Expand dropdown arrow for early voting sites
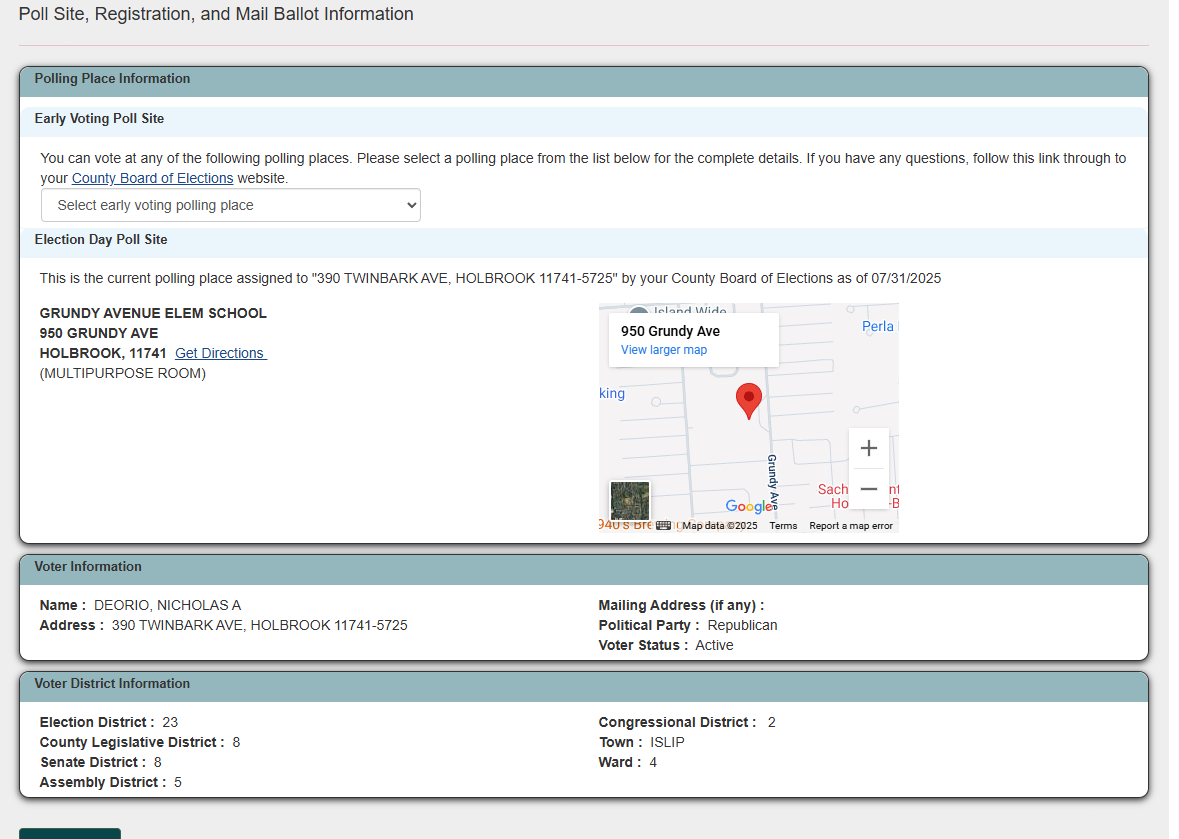 click(411, 205)
